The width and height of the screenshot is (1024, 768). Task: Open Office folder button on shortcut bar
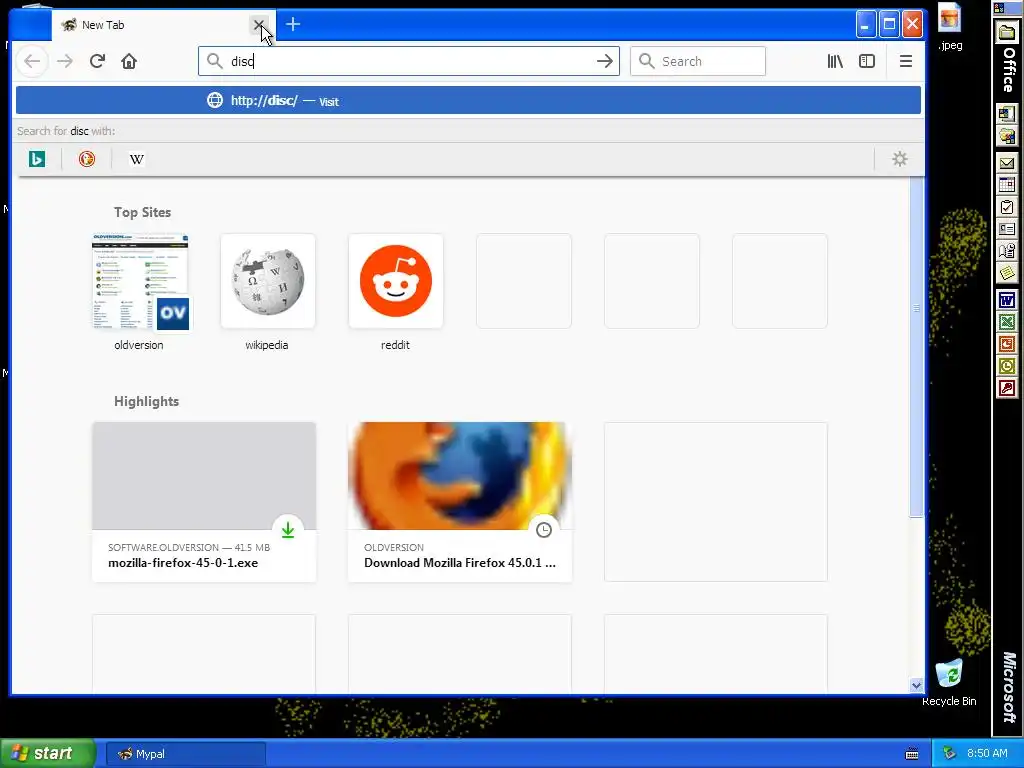(x=1007, y=33)
